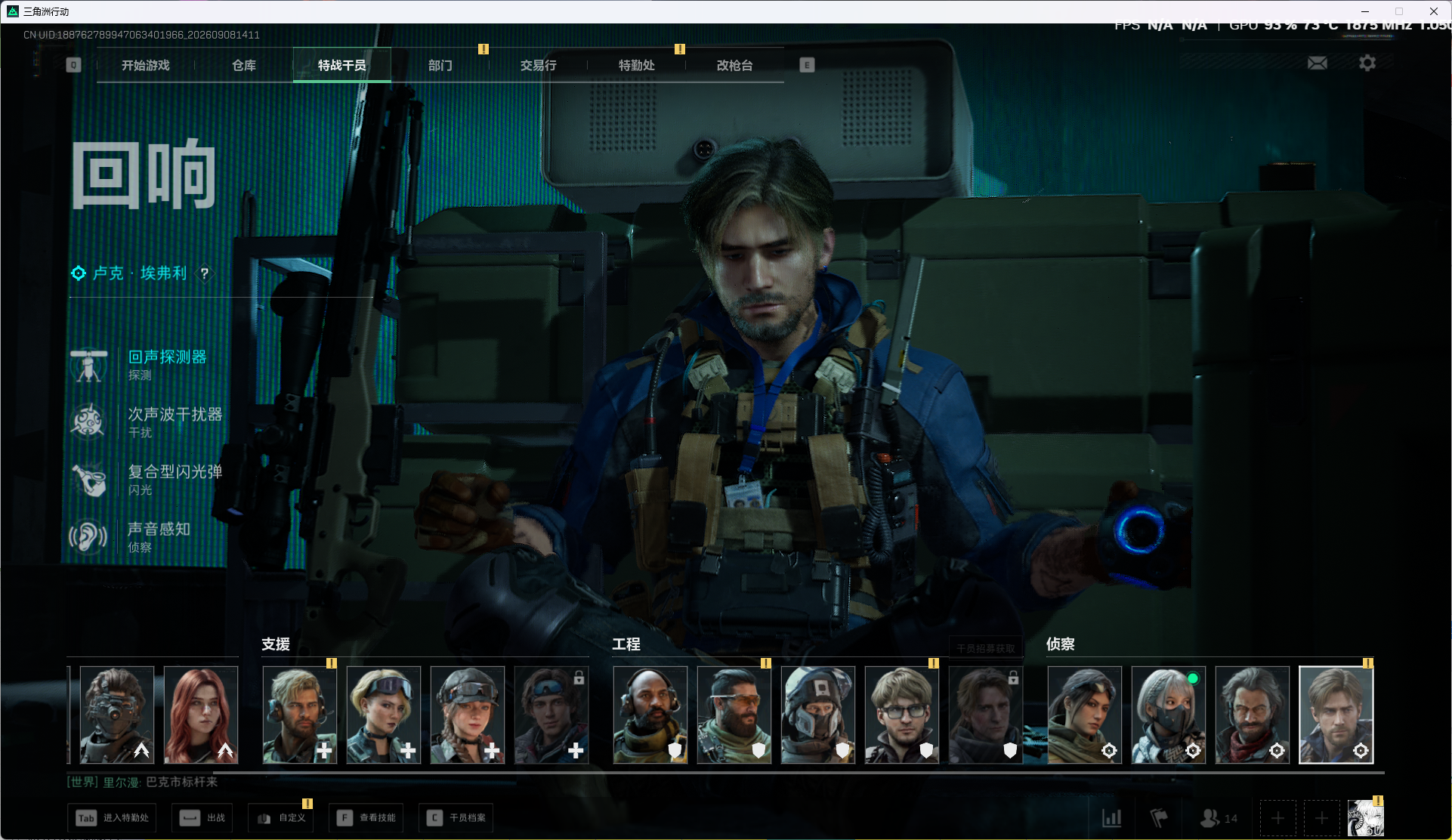The width and height of the screenshot is (1452, 840).
Task: Open the 交易行 tab
Action: click(539, 66)
